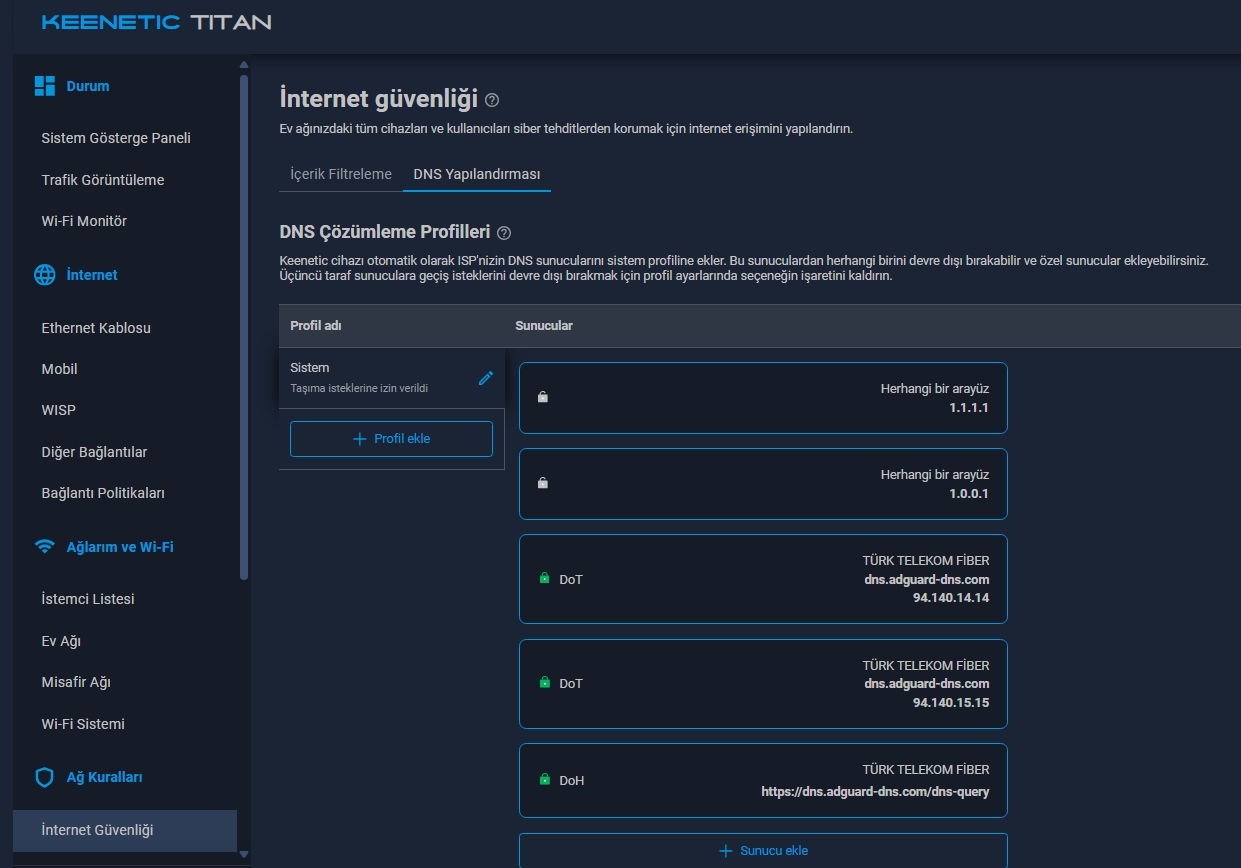Select İnternet Güvenliği in sidebar

125,830
